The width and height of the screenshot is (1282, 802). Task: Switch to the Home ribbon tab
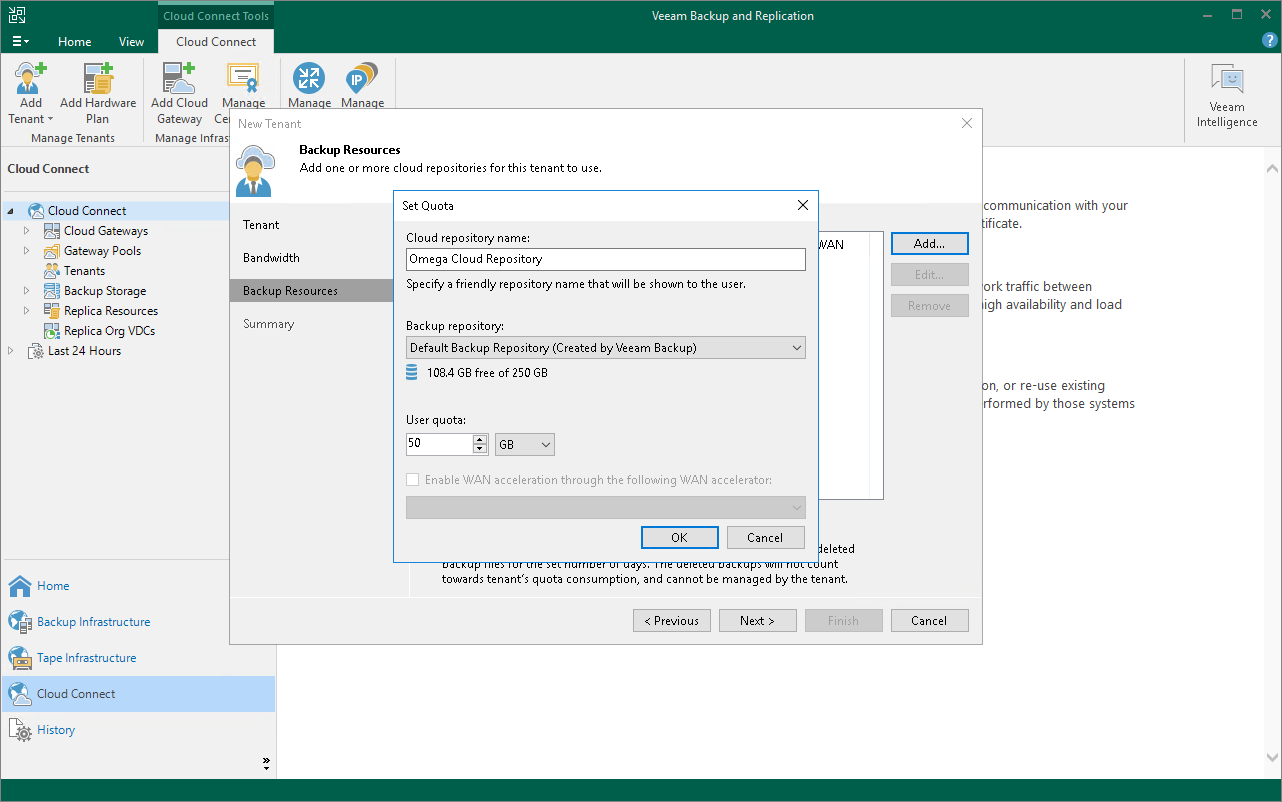75,42
